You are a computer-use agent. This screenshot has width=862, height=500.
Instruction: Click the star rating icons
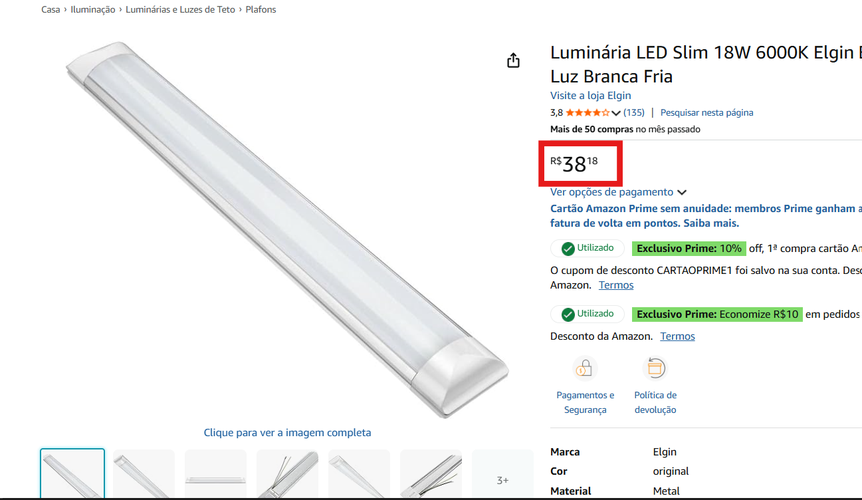coord(587,113)
